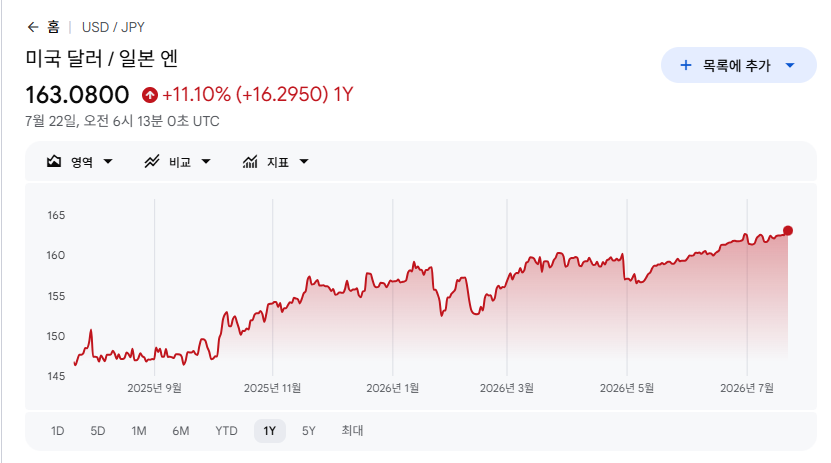The width and height of the screenshot is (831, 463).
Task: Select the 1M time range
Action: pyautogui.click(x=139, y=431)
